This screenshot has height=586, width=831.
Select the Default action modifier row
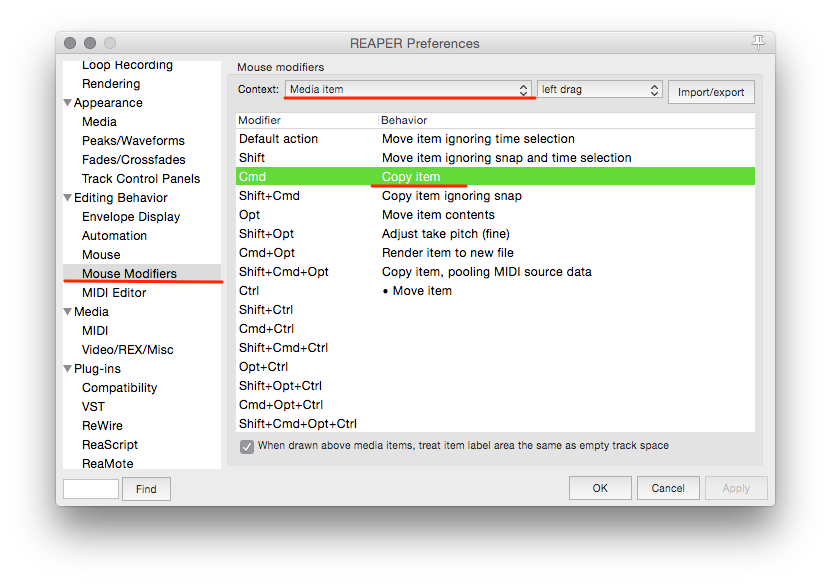point(496,139)
